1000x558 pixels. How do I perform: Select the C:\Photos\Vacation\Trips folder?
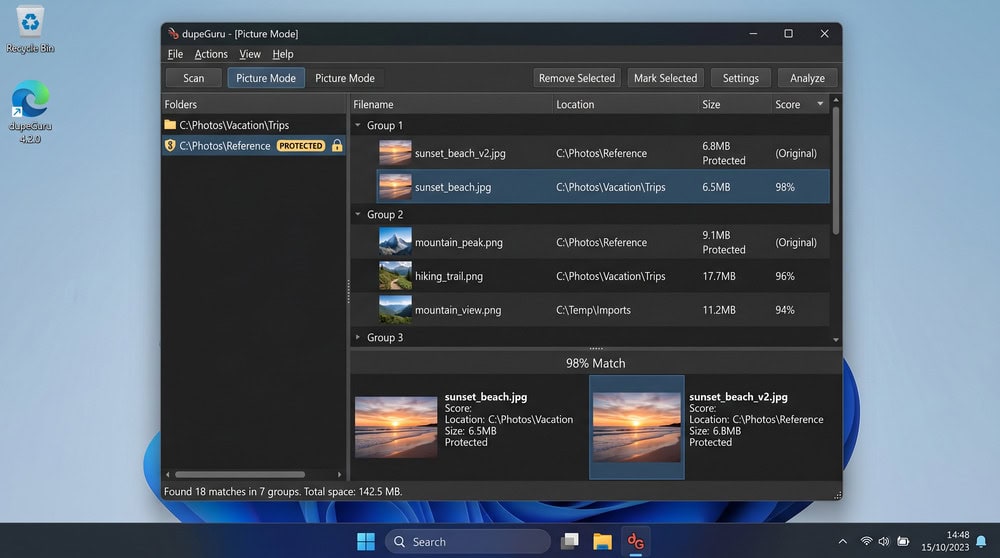point(254,125)
